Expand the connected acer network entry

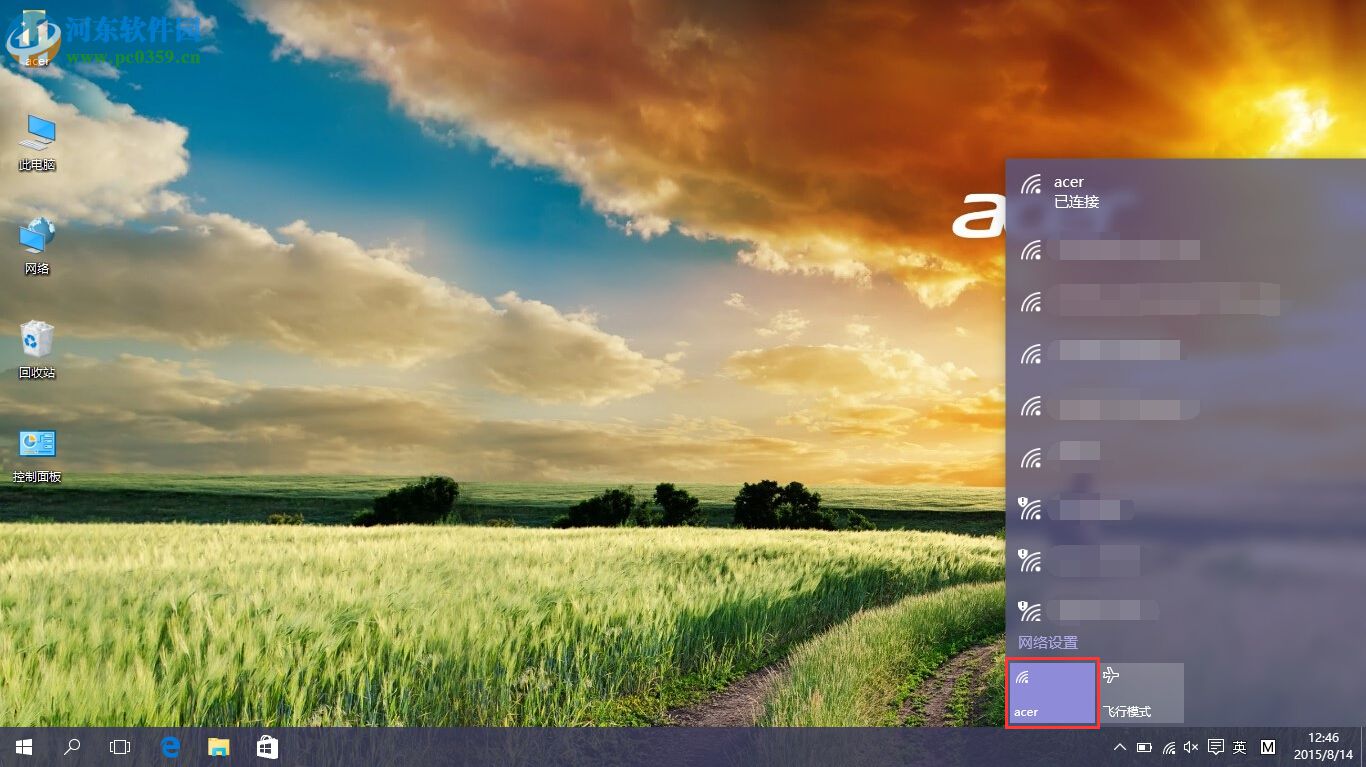pos(1150,190)
